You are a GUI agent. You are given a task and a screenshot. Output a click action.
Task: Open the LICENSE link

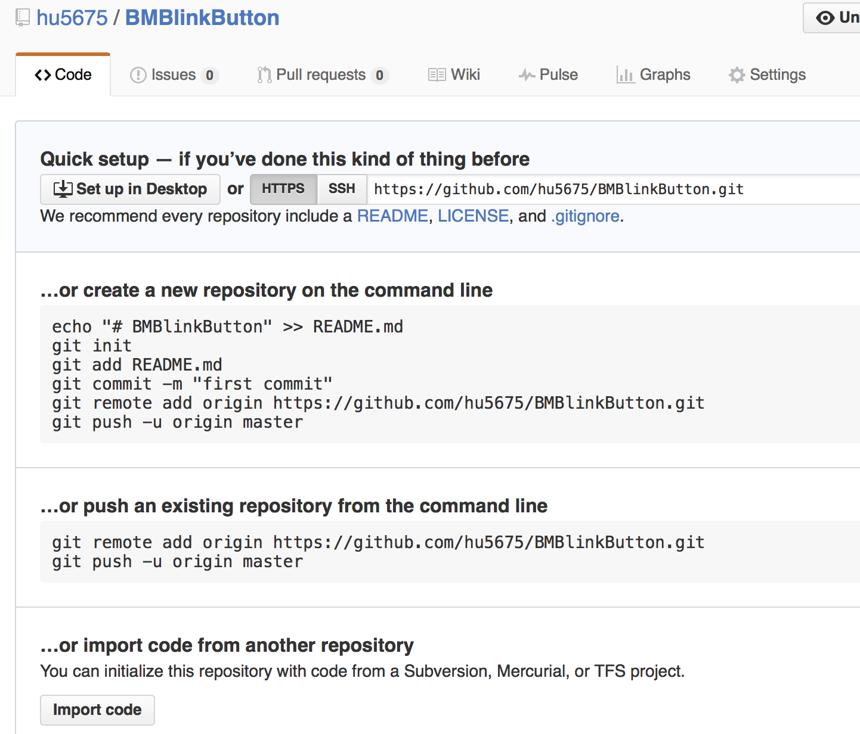[473, 216]
